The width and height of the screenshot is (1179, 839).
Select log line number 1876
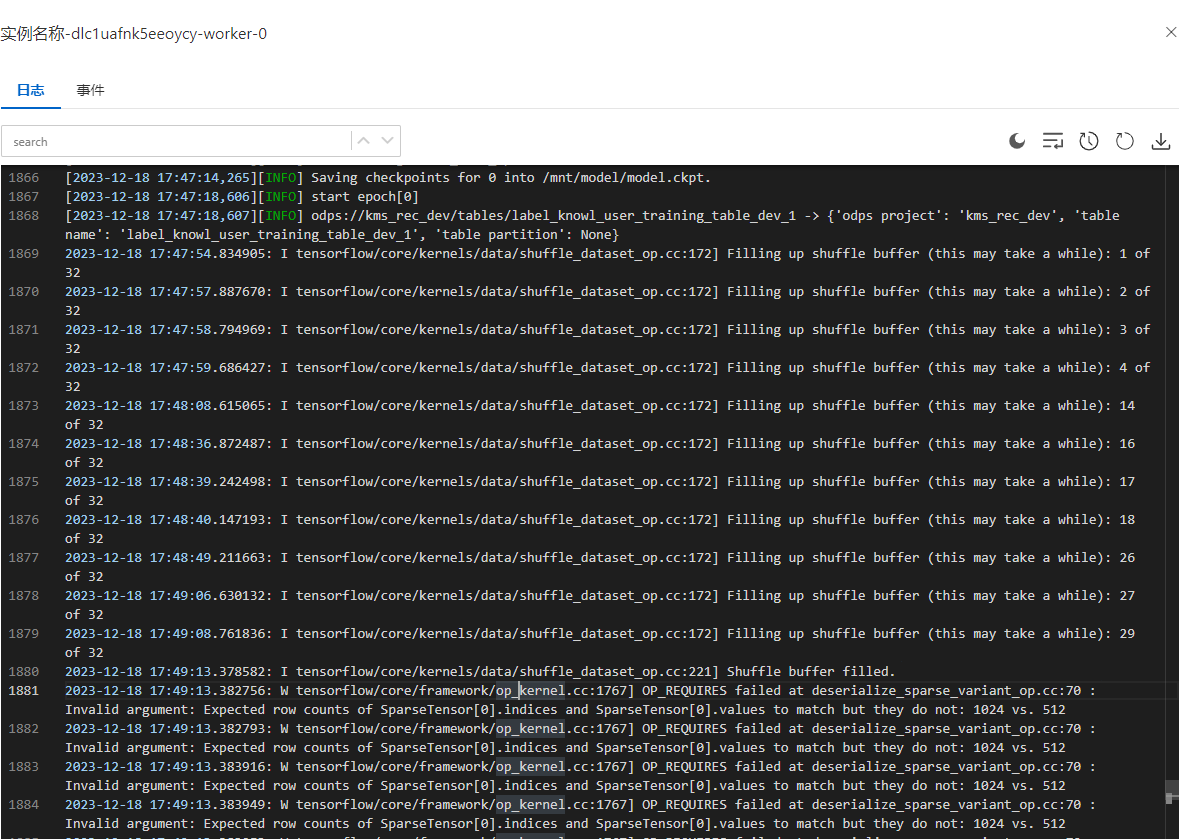click(x=23, y=519)
